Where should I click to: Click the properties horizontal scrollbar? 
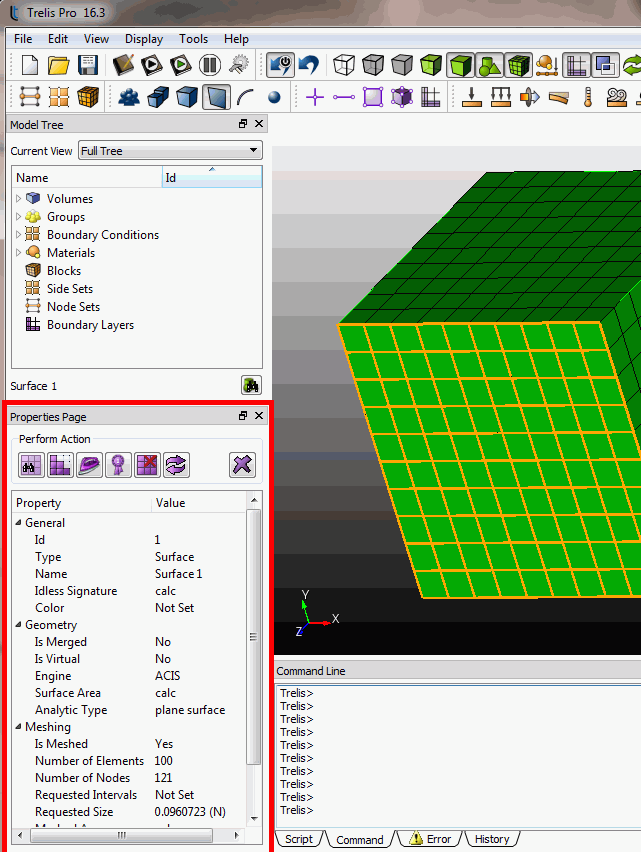pyautogui.click(x=122, y=835)
